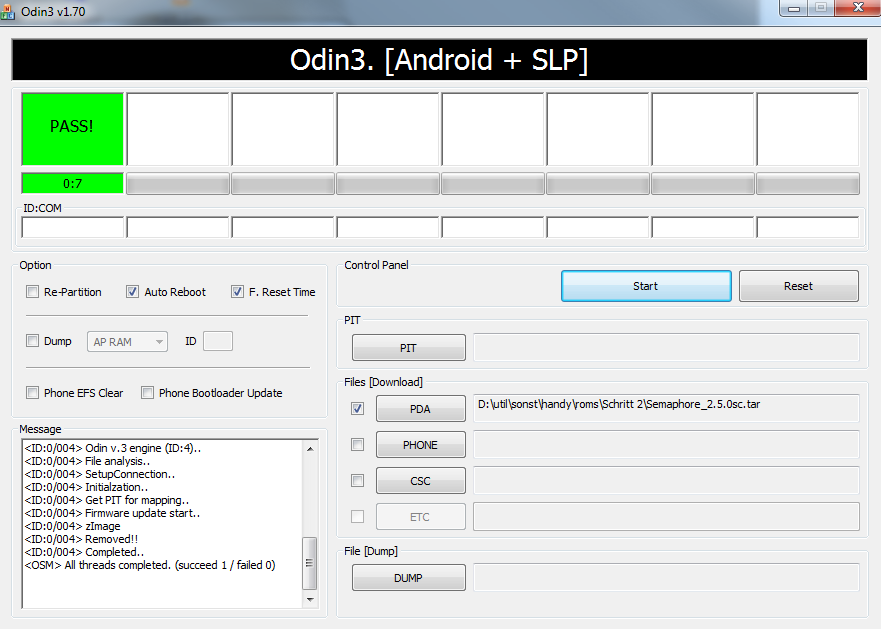Screen dimensions: 881x629
Task: Select the 'All threads completed' log line
Action: 150,565
